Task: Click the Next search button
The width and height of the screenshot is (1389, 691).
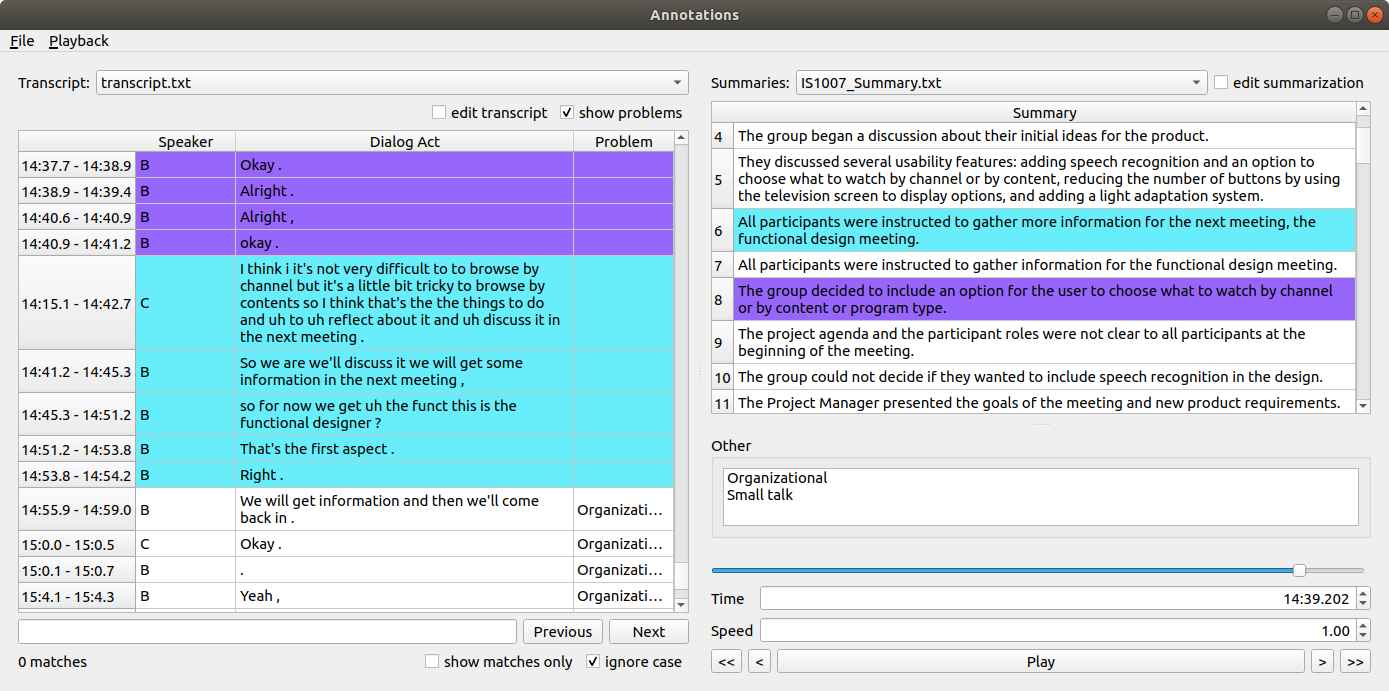Action: [x=648, y=631]
